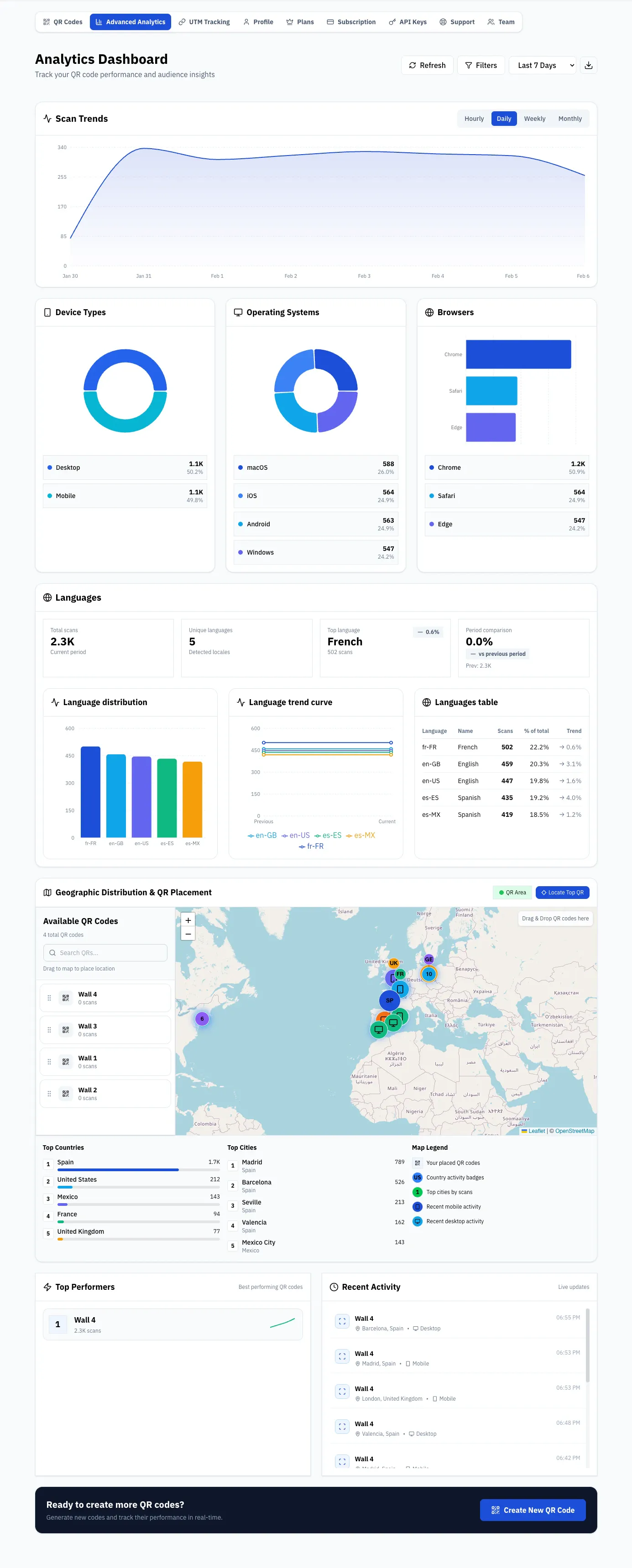
Task: Select Monthly scan trends granularity
Action: coord(570,119)
